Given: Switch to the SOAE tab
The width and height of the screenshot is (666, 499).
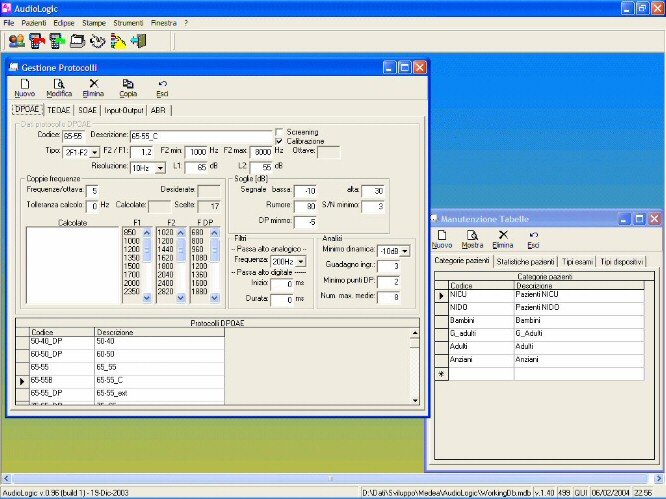Looking at the screenshot, I should click(x=87, y=110).
